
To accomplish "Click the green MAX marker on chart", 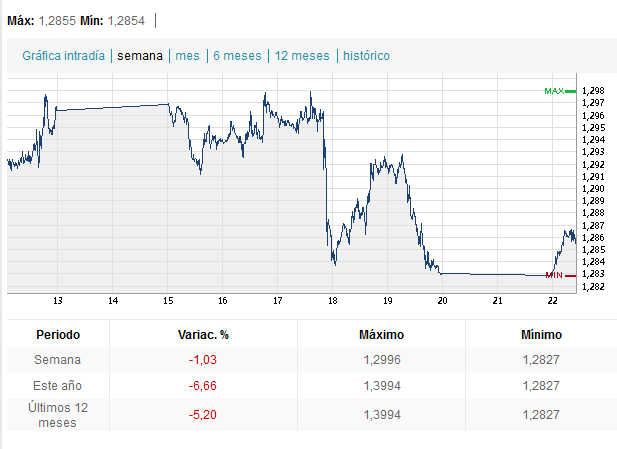I will click(554, 91).
